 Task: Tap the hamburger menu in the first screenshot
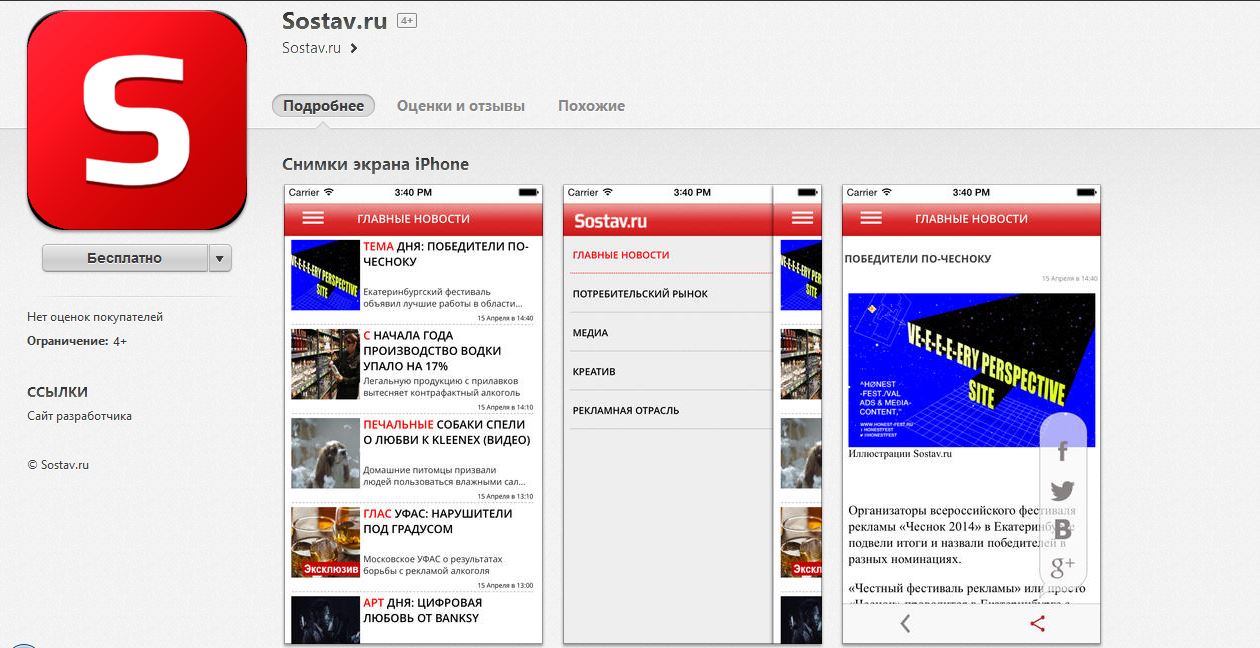pos(313,218)
